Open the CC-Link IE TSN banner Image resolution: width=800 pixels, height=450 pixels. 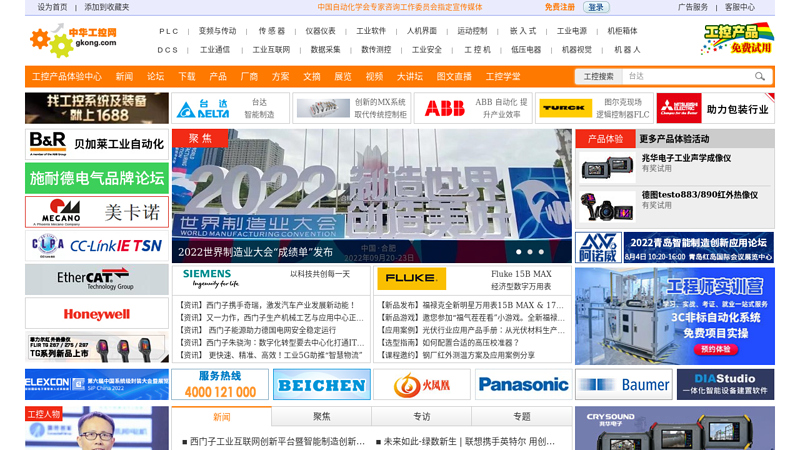coord(97,246)
